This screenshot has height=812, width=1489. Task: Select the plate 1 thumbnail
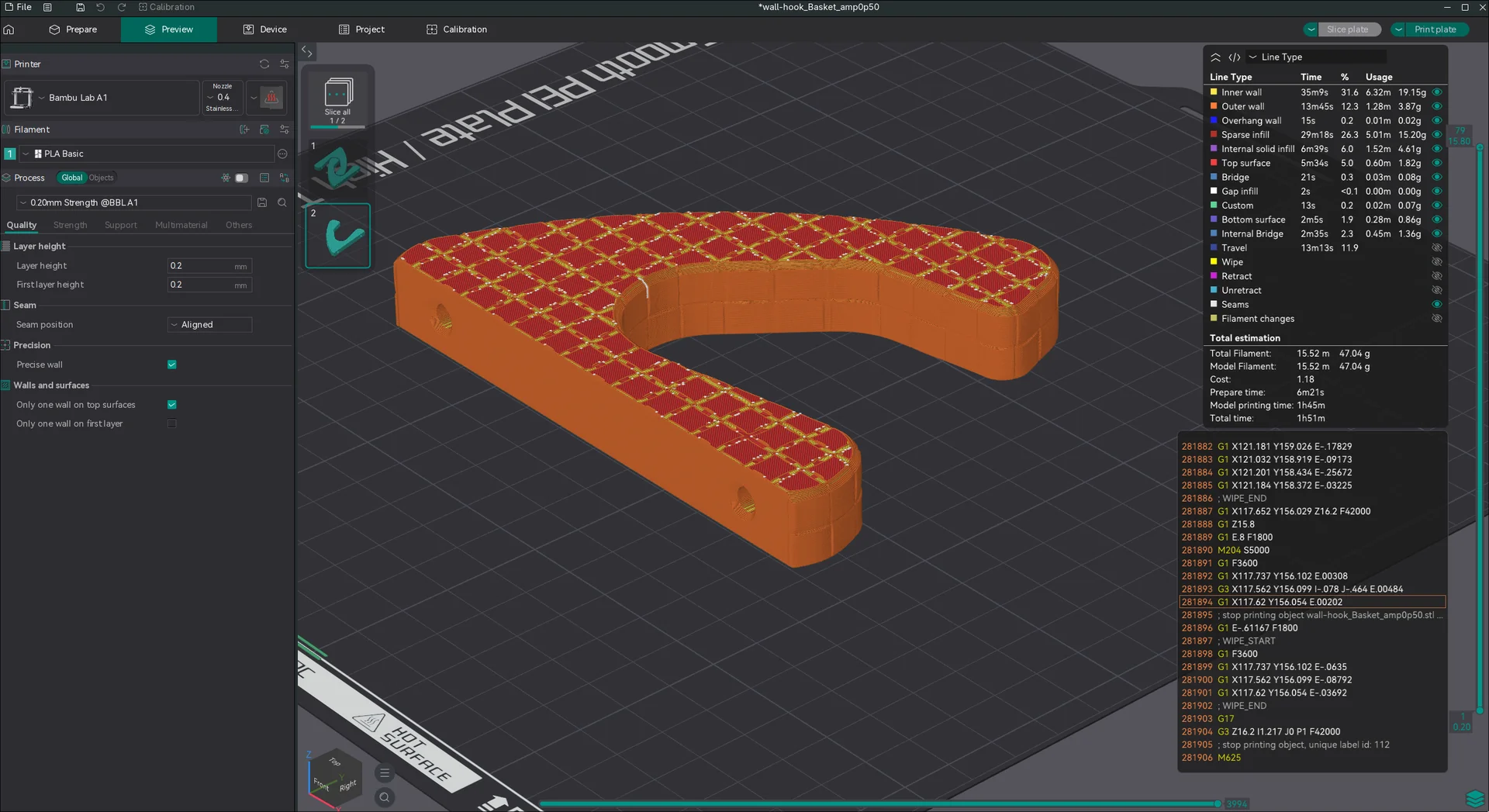(x=337, y=168)
